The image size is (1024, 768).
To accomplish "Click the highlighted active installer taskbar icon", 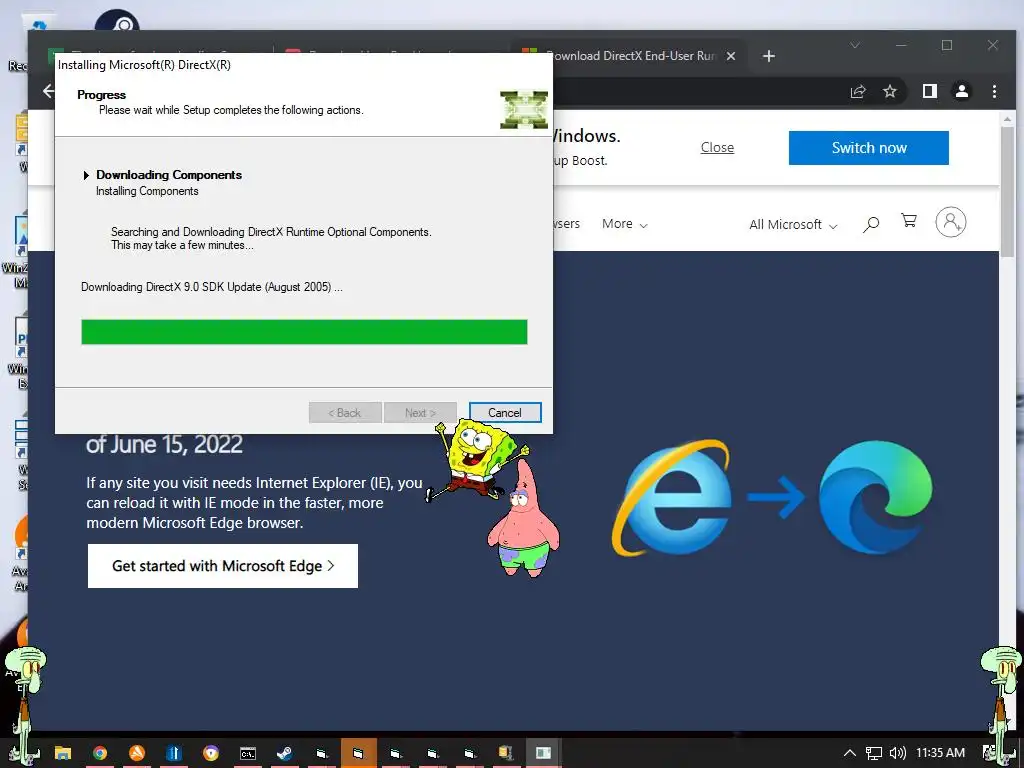I will (359, 753).
